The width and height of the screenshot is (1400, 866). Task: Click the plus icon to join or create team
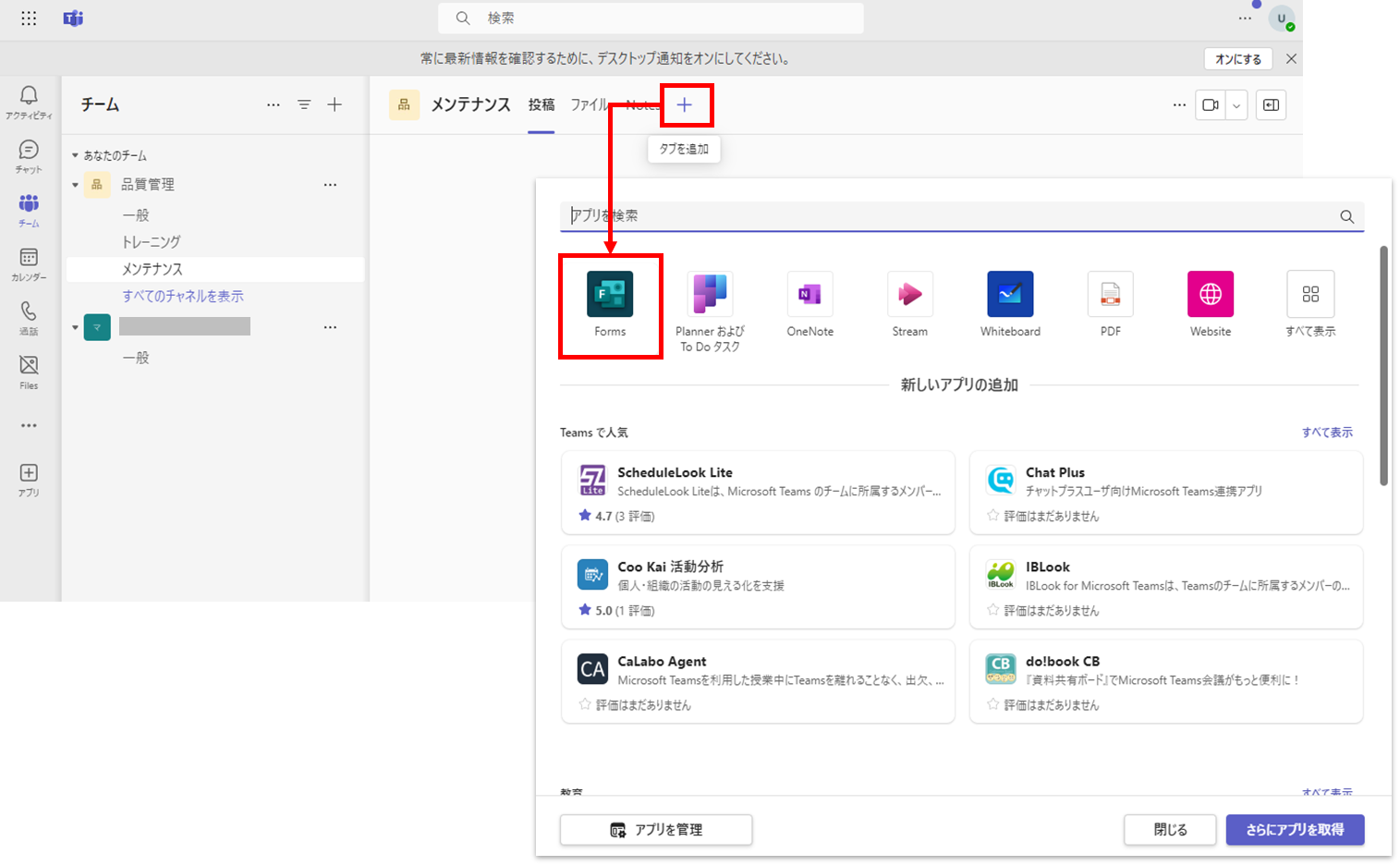tap(335, 105)
